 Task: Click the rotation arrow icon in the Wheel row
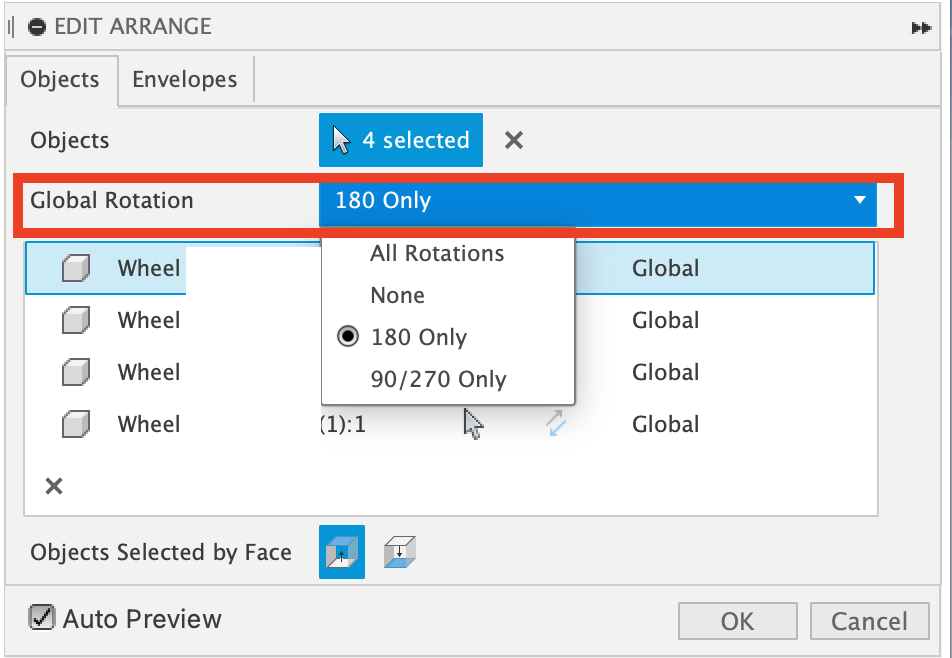click(x=555, y=424)
